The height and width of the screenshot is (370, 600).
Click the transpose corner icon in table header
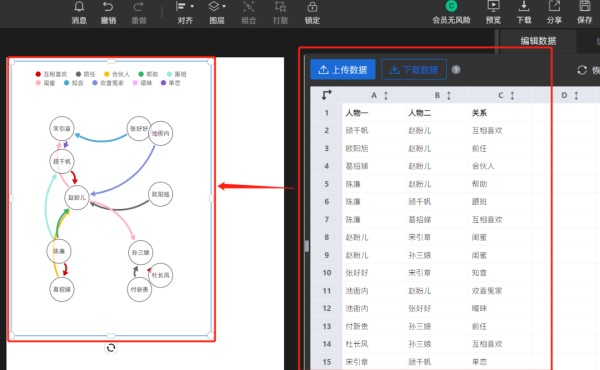326,95
